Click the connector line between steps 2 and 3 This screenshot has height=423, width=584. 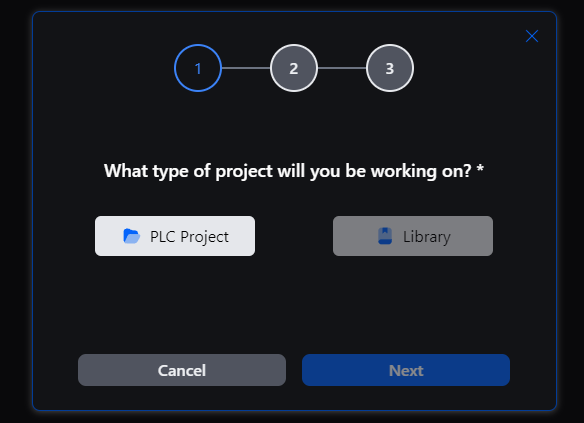tap(342, 68)
